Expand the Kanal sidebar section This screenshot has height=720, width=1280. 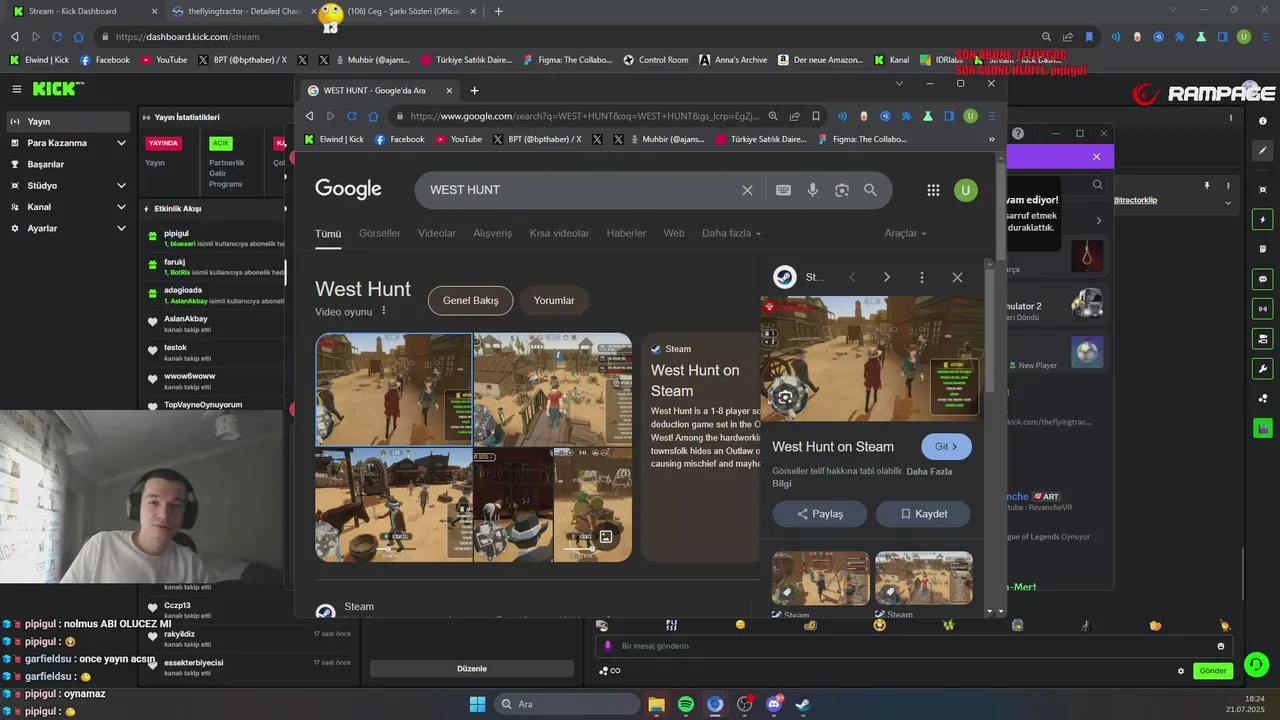click(x=121, y=207)
